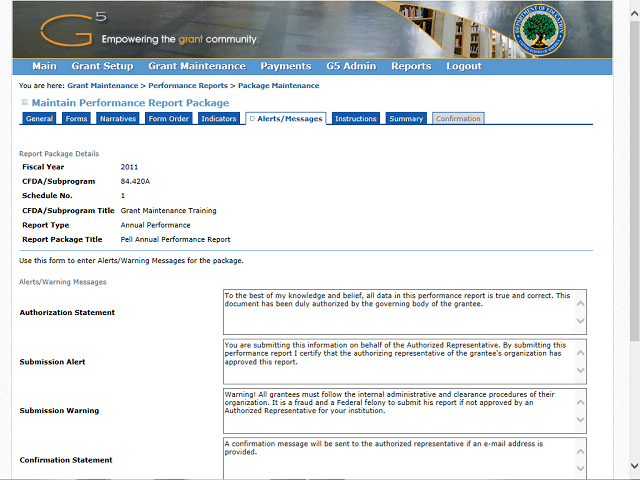Click the icon beside Maintain Performance Report Package
This screenshot has height=480, width=640.
tap(24, 102)
